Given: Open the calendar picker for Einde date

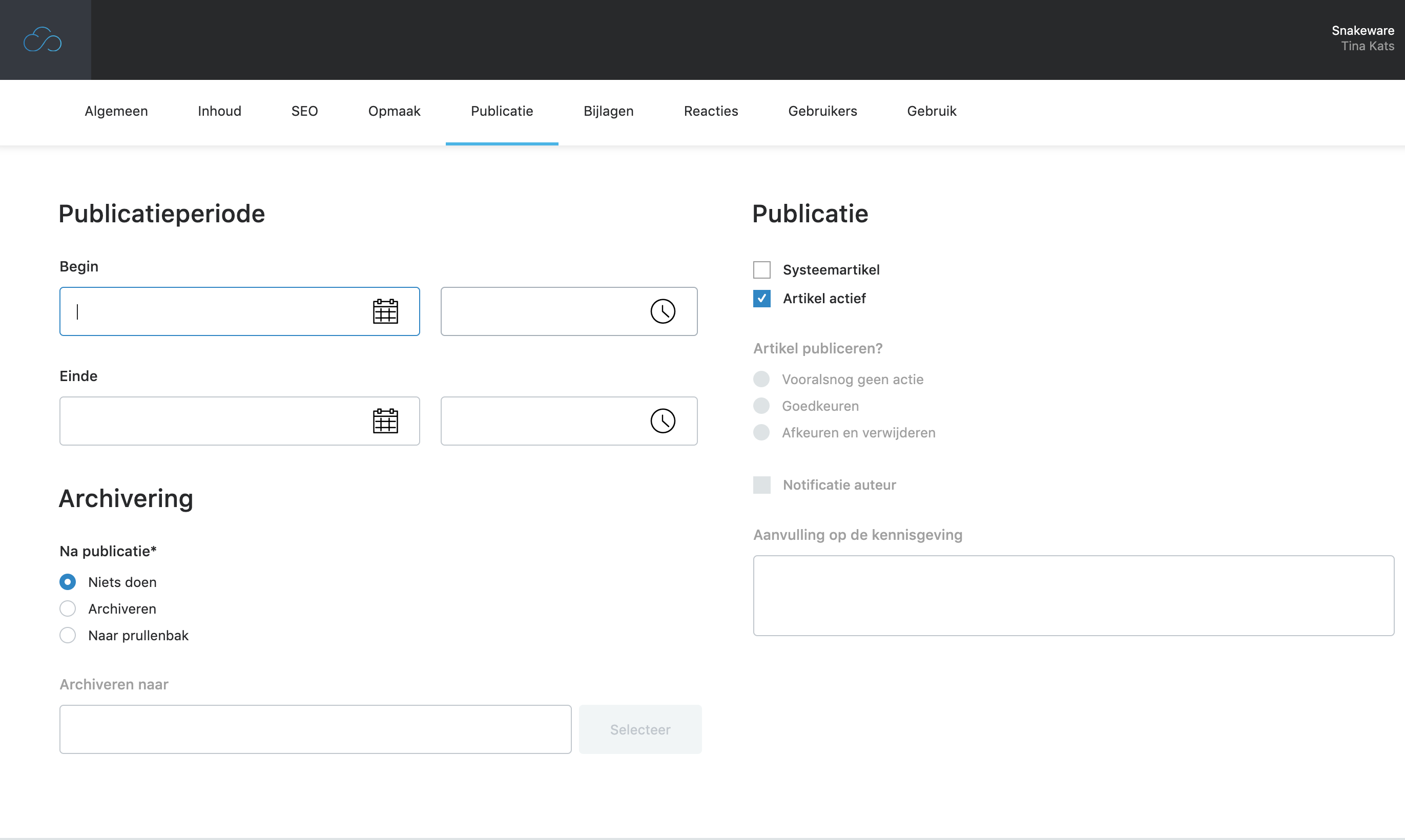Looking at the screenshot, I should pos(385,421).
